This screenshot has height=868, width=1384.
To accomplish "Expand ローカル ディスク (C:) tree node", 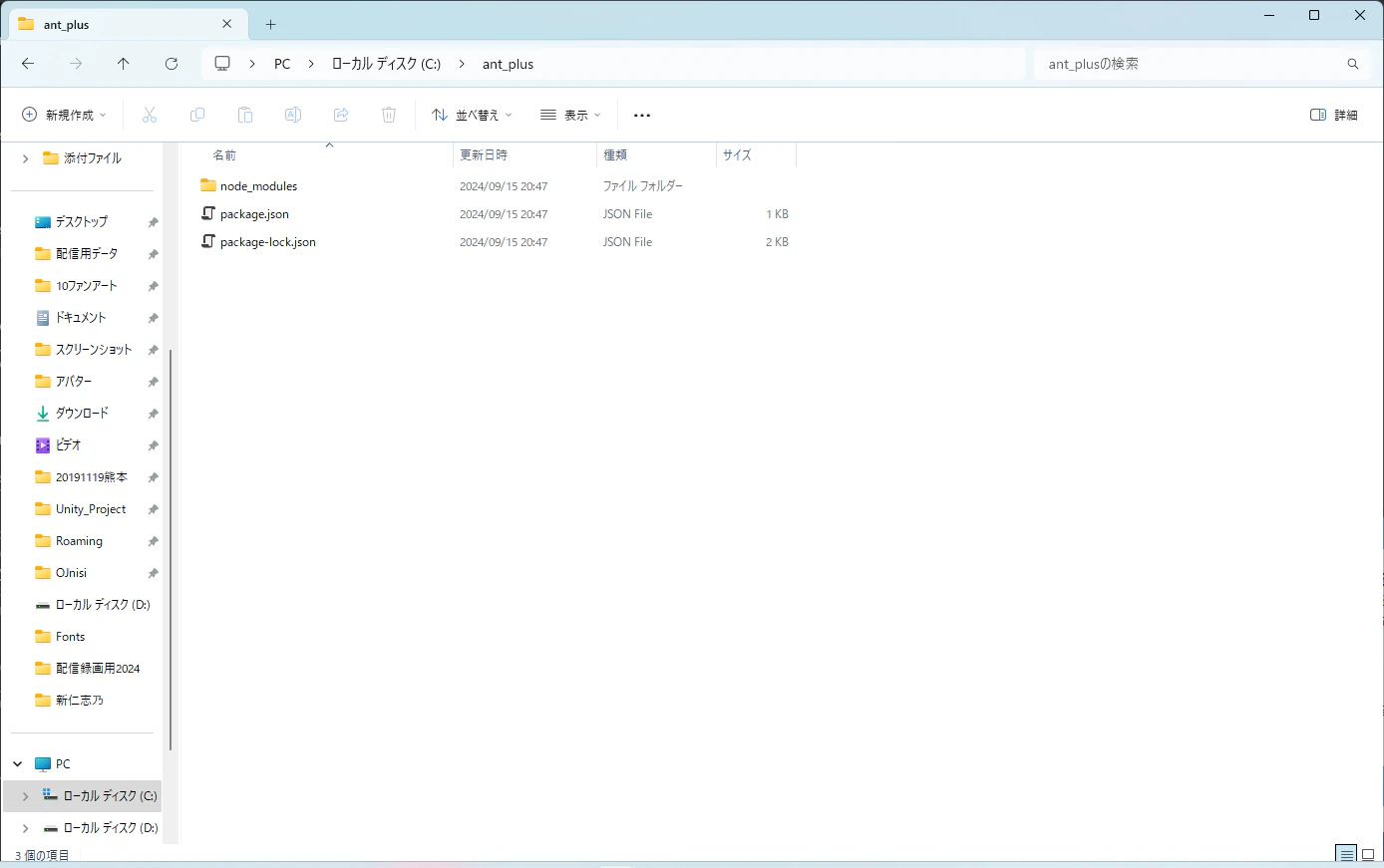I will click(25, 796).
